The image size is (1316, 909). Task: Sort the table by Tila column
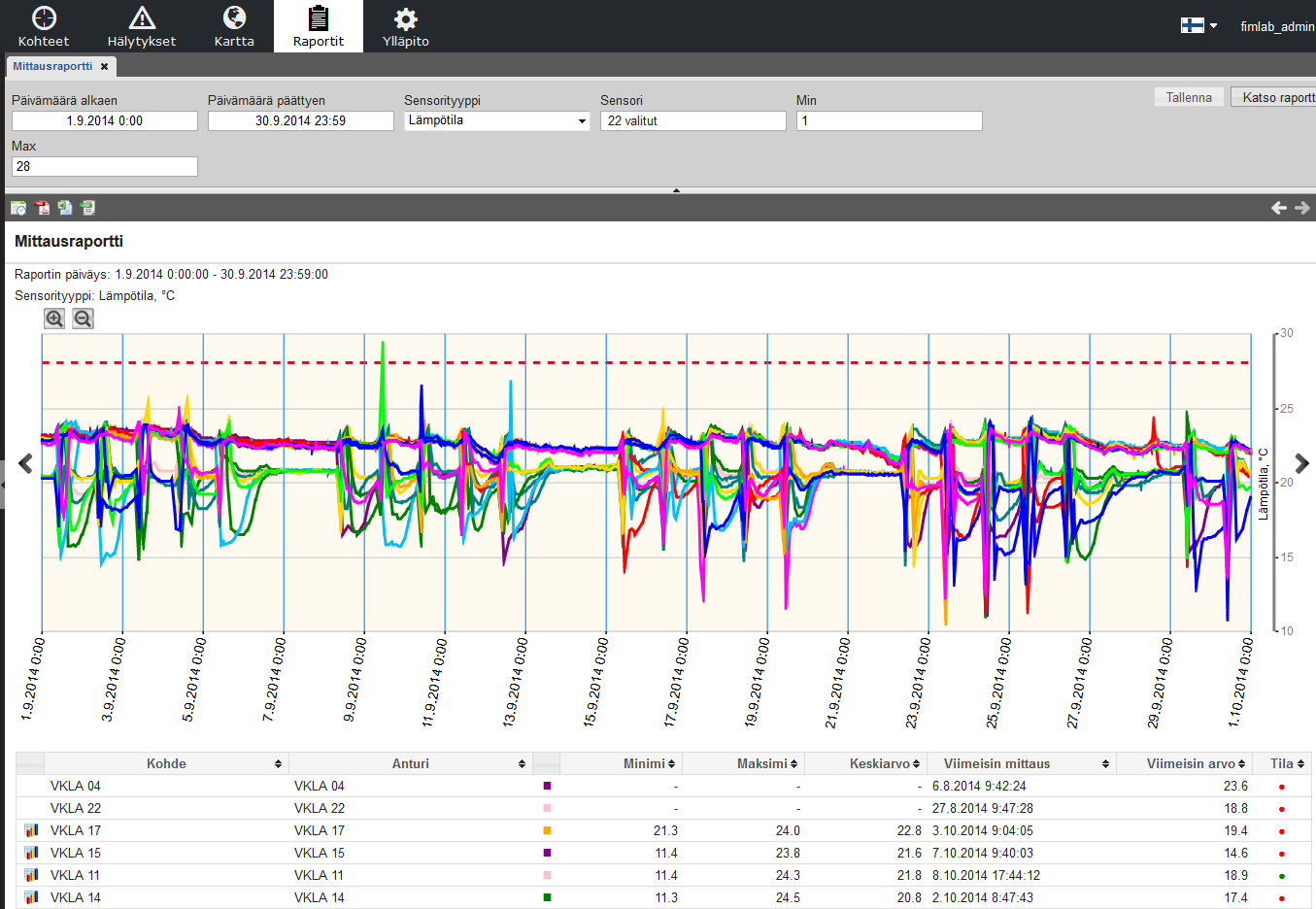pos(1282,763)
